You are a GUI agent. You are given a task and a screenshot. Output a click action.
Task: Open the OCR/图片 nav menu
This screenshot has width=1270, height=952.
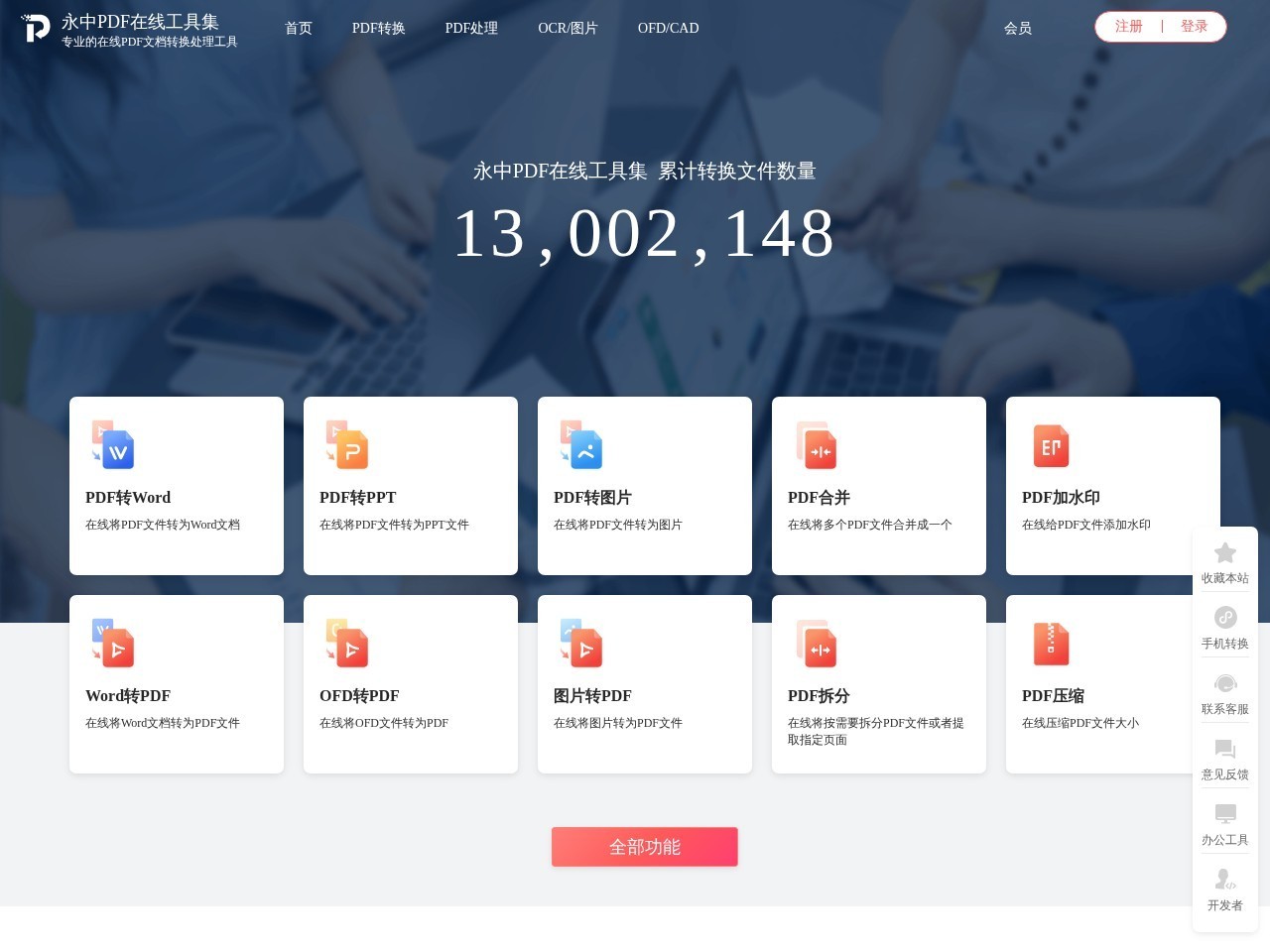click(x=568, y=28)
